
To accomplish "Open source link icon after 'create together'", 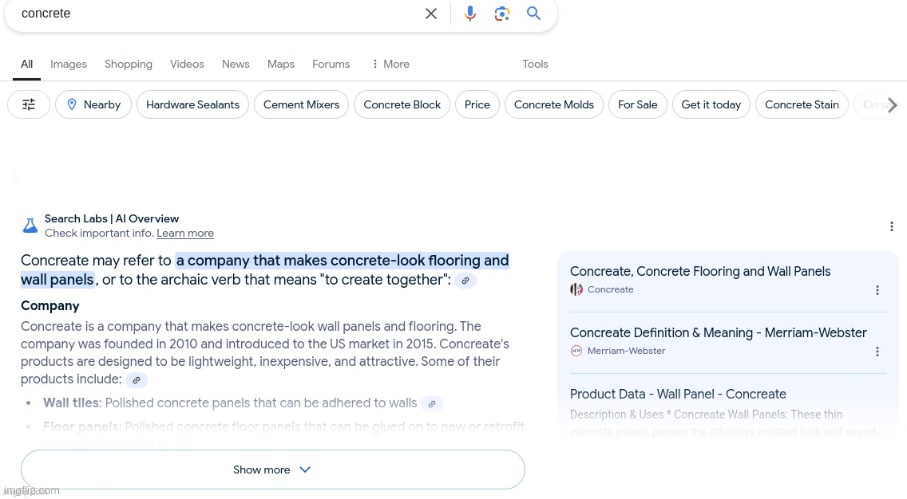I will tap(466, 280).
